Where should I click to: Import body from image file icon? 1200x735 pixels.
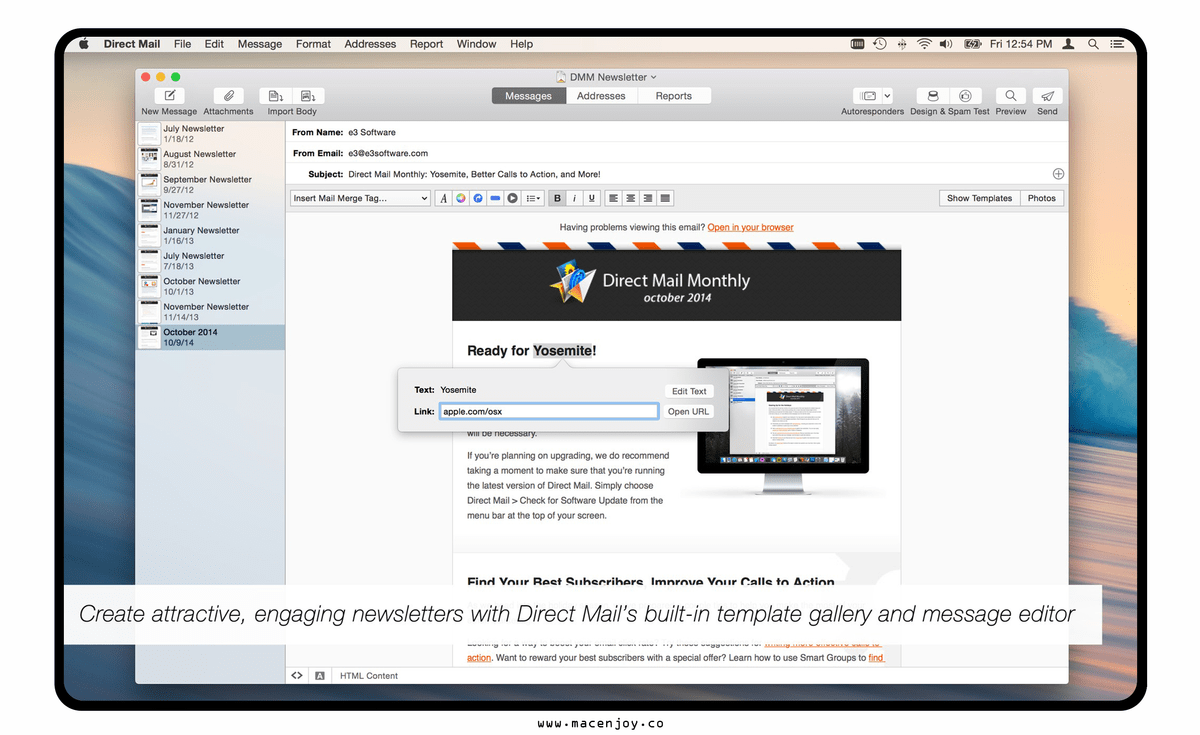[308, 96]
